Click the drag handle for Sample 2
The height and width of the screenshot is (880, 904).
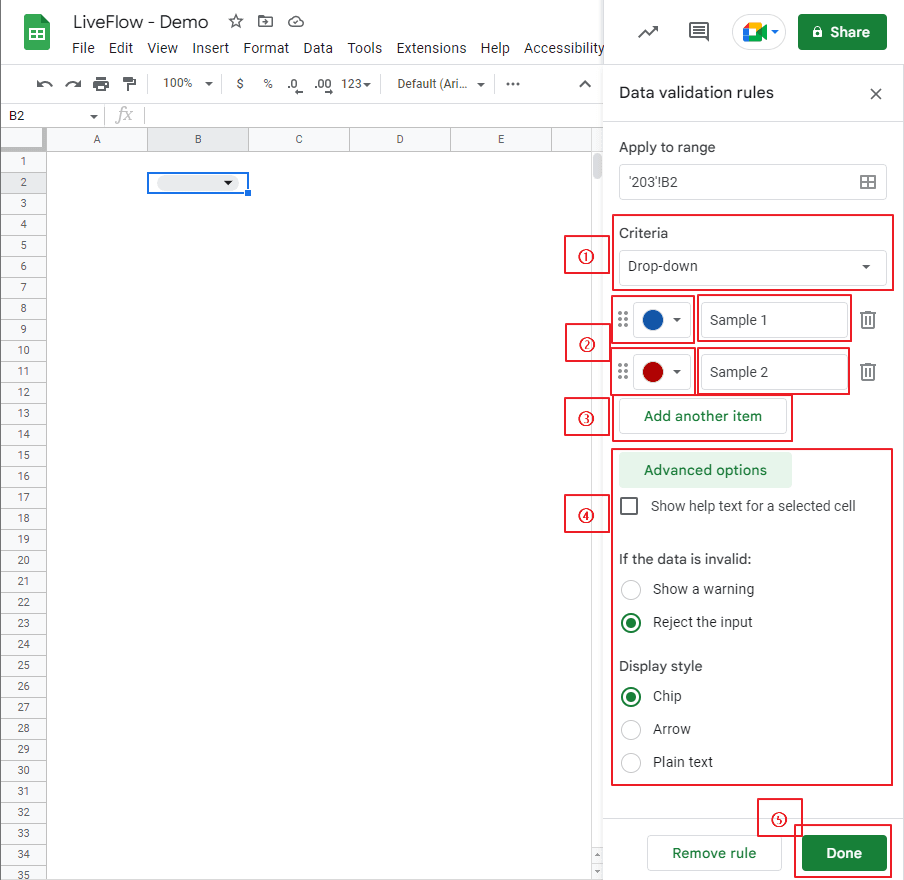[x=623, y=371]
